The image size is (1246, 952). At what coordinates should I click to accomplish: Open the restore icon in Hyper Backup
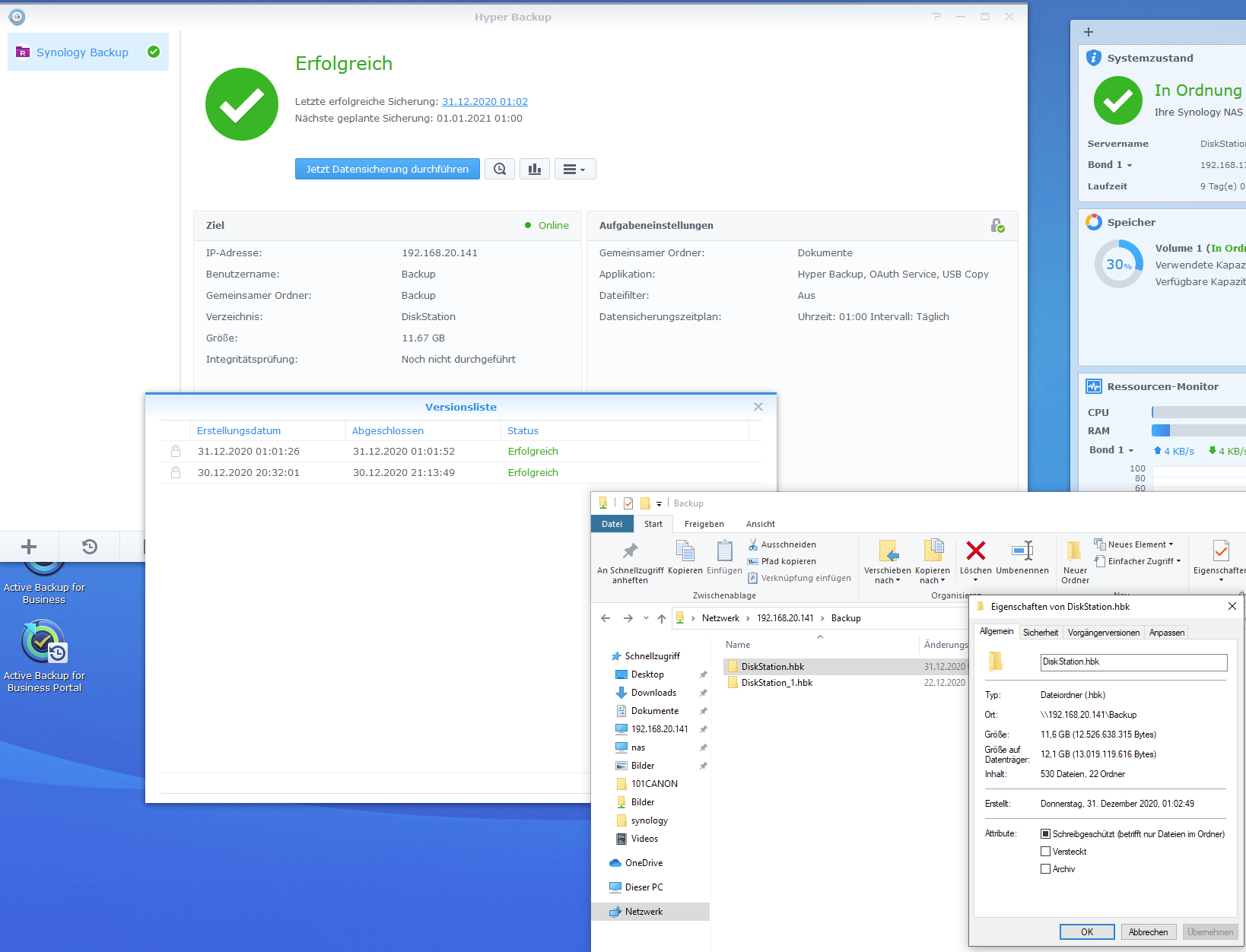coord(90,547)
